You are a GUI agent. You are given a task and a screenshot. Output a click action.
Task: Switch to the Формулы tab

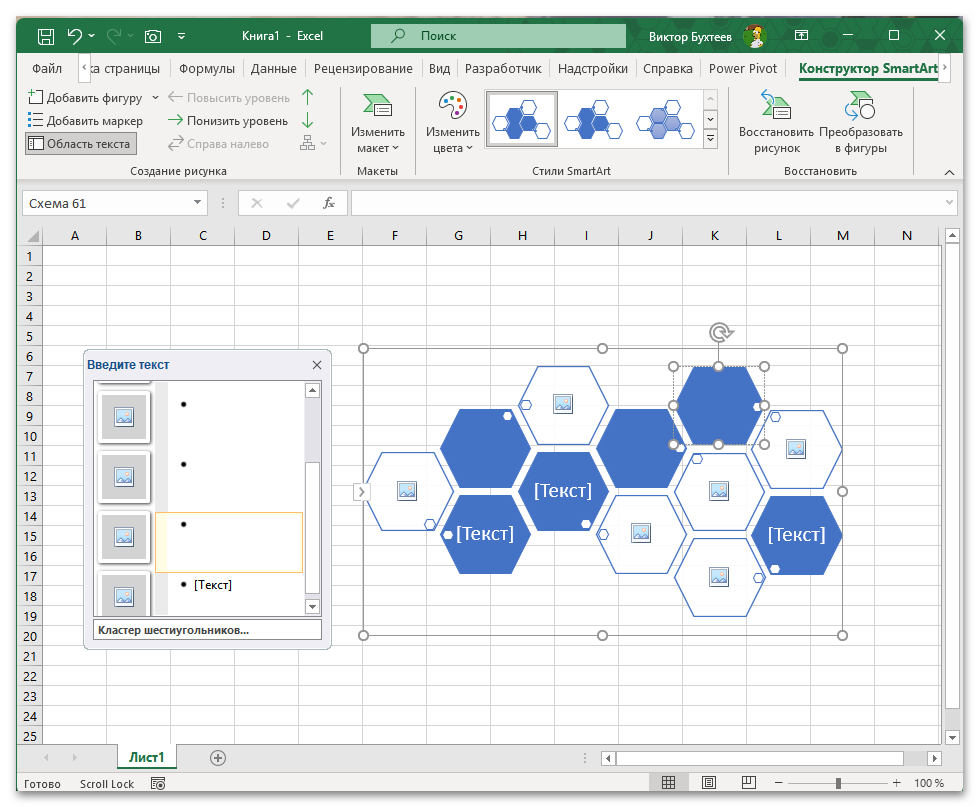(x=207, y=69)
